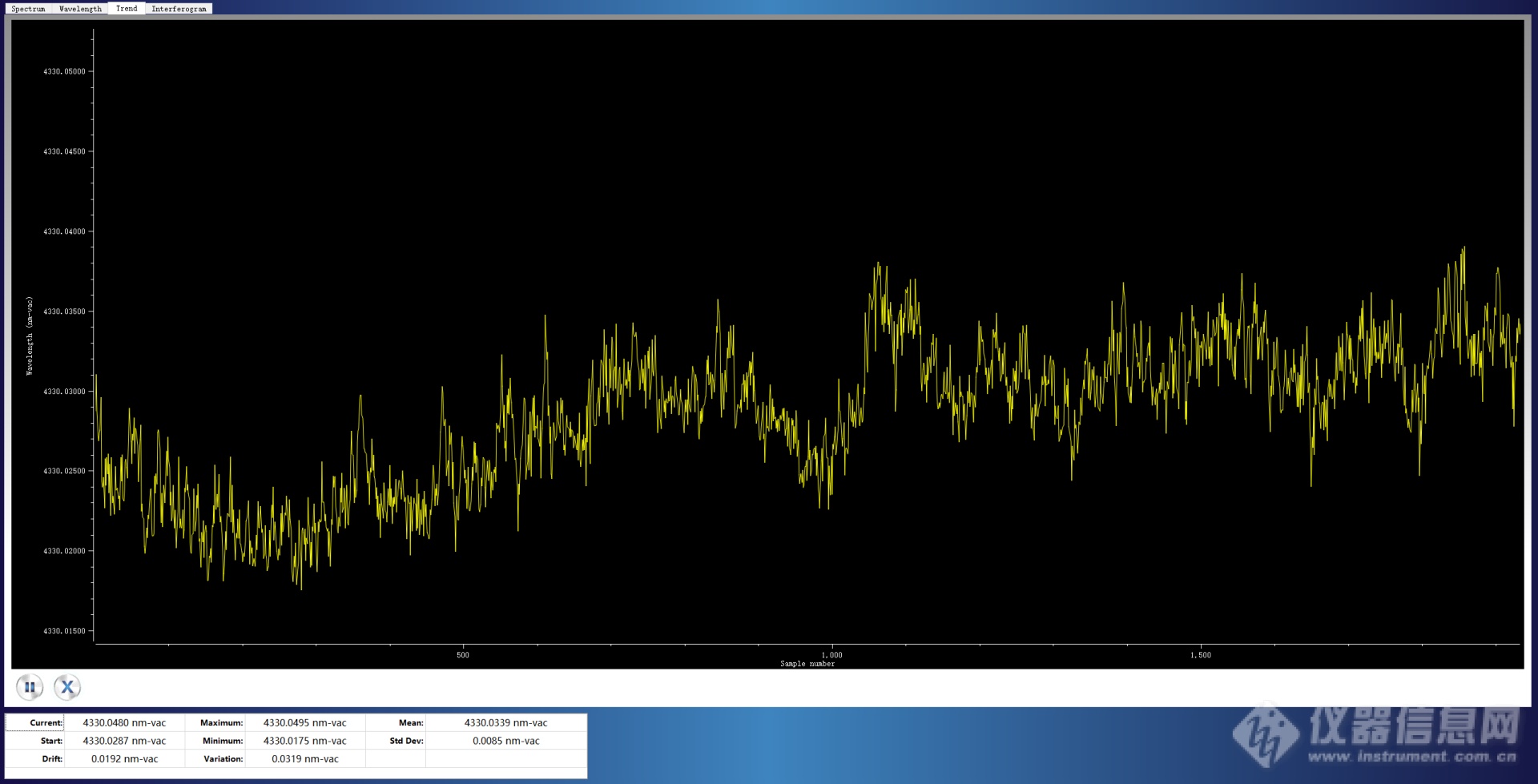This screenshot has width=1538, height=784.
Task: Switch to the Spectrum tab
Action: click(x=28, y=9)
